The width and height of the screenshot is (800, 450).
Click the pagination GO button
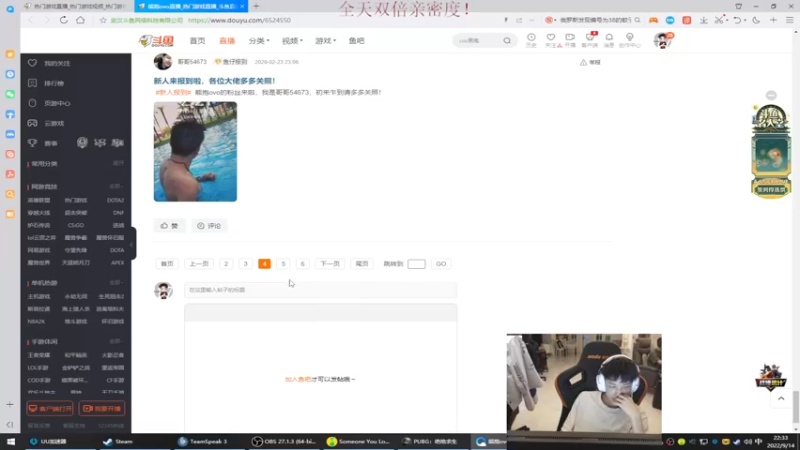point(441,264)
